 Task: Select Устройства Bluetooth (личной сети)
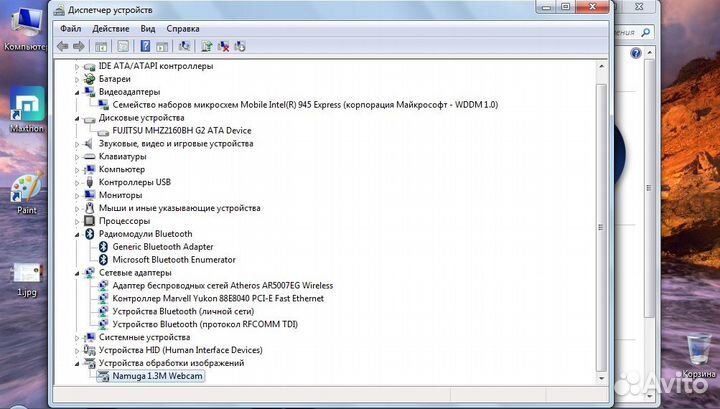tap(183, 311)
